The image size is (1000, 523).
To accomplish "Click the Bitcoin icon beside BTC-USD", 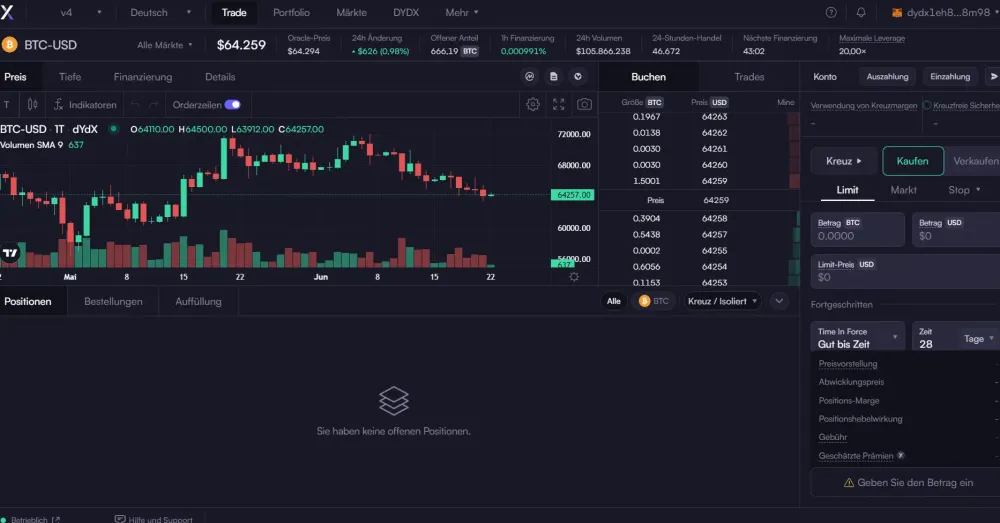I will pyautogui.click(x=10, y=45).
